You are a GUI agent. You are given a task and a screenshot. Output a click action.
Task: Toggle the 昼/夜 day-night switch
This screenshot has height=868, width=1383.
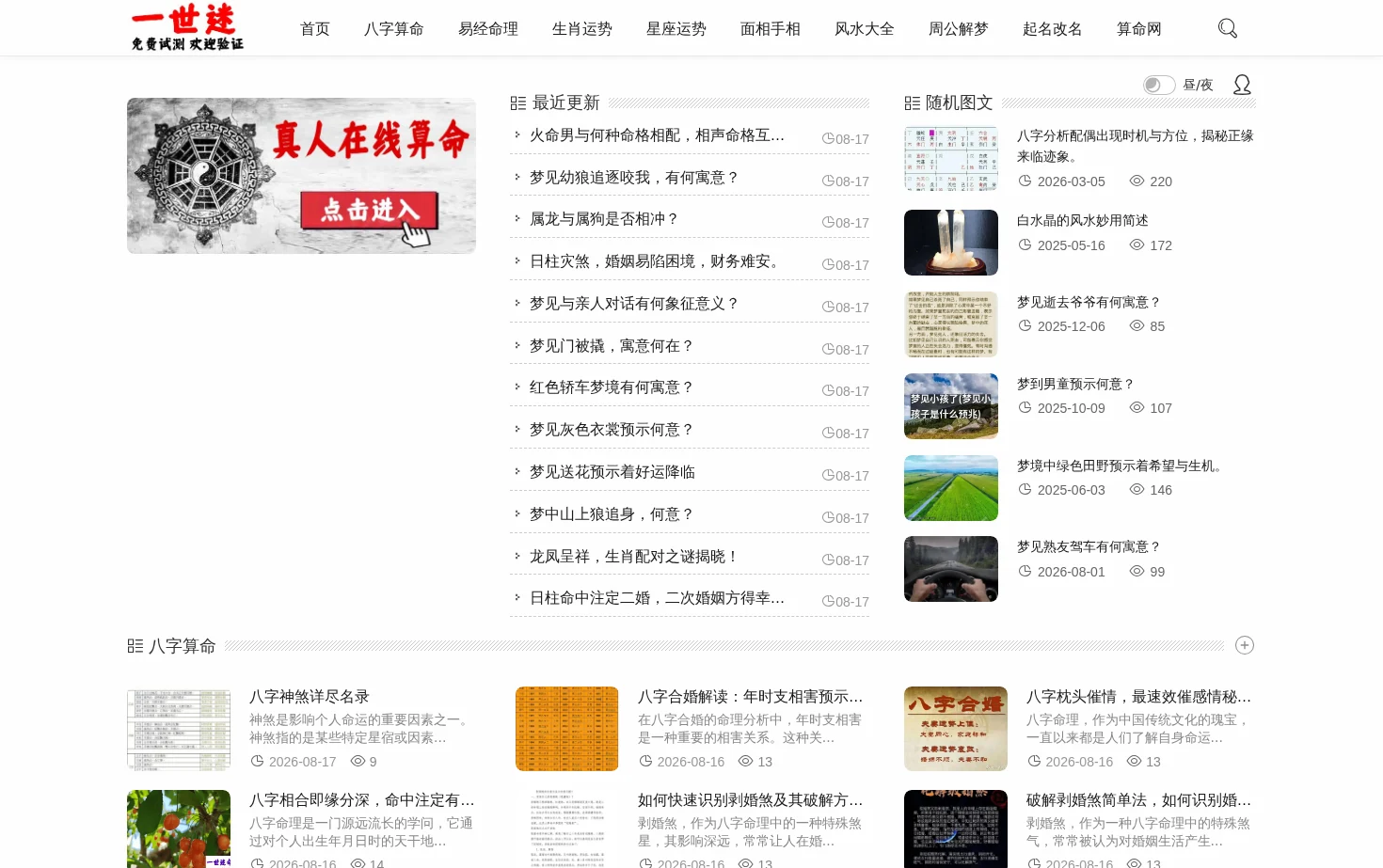(x=1159, y=85)
